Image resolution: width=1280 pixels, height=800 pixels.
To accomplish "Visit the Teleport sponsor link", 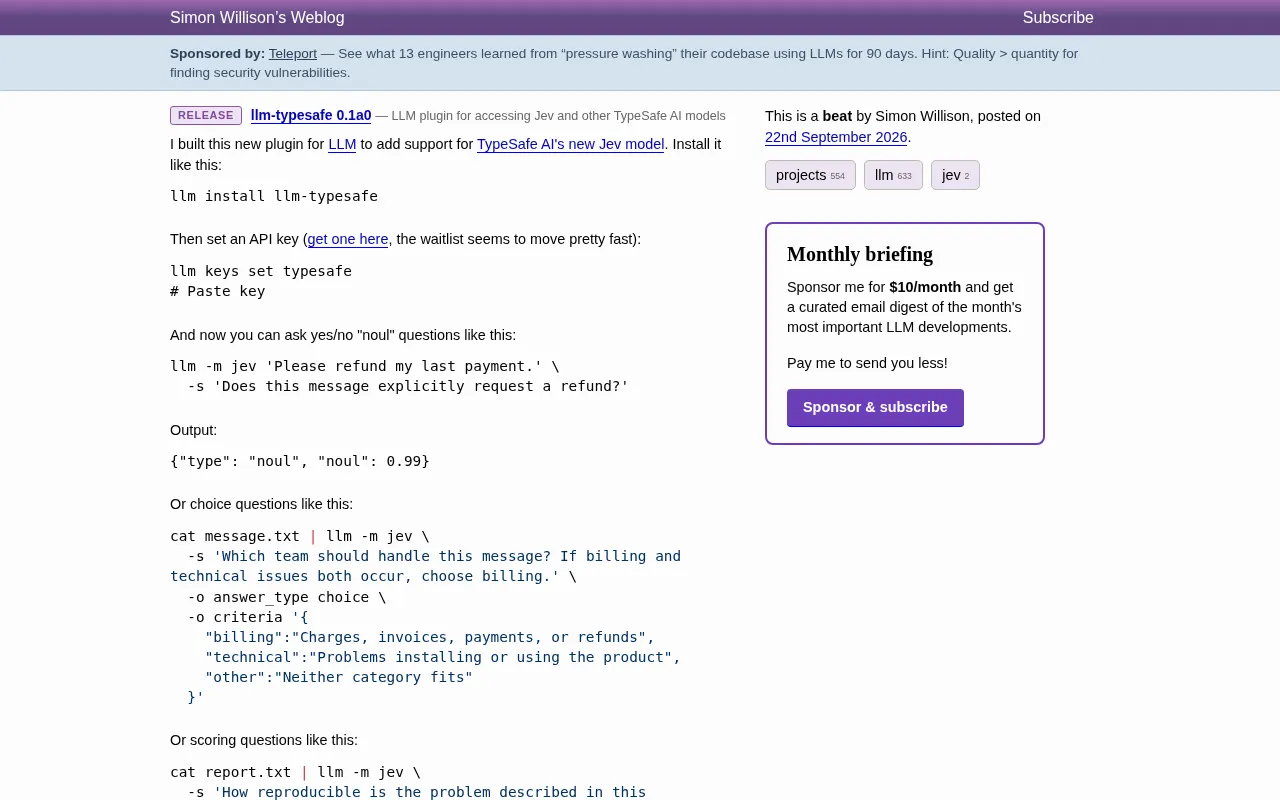I will (x=292, y=54).
